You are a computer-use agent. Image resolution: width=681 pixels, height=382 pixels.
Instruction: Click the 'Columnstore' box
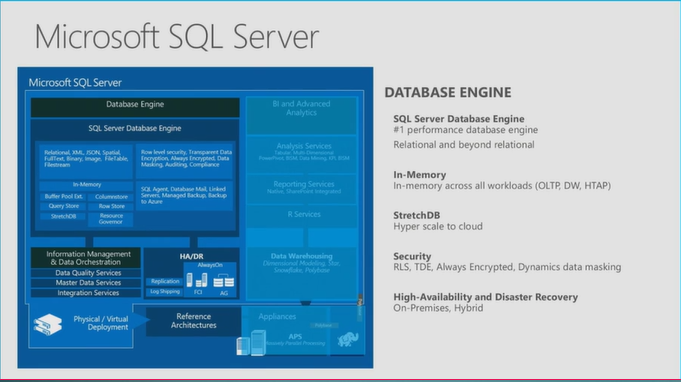(x=111, y=197)
